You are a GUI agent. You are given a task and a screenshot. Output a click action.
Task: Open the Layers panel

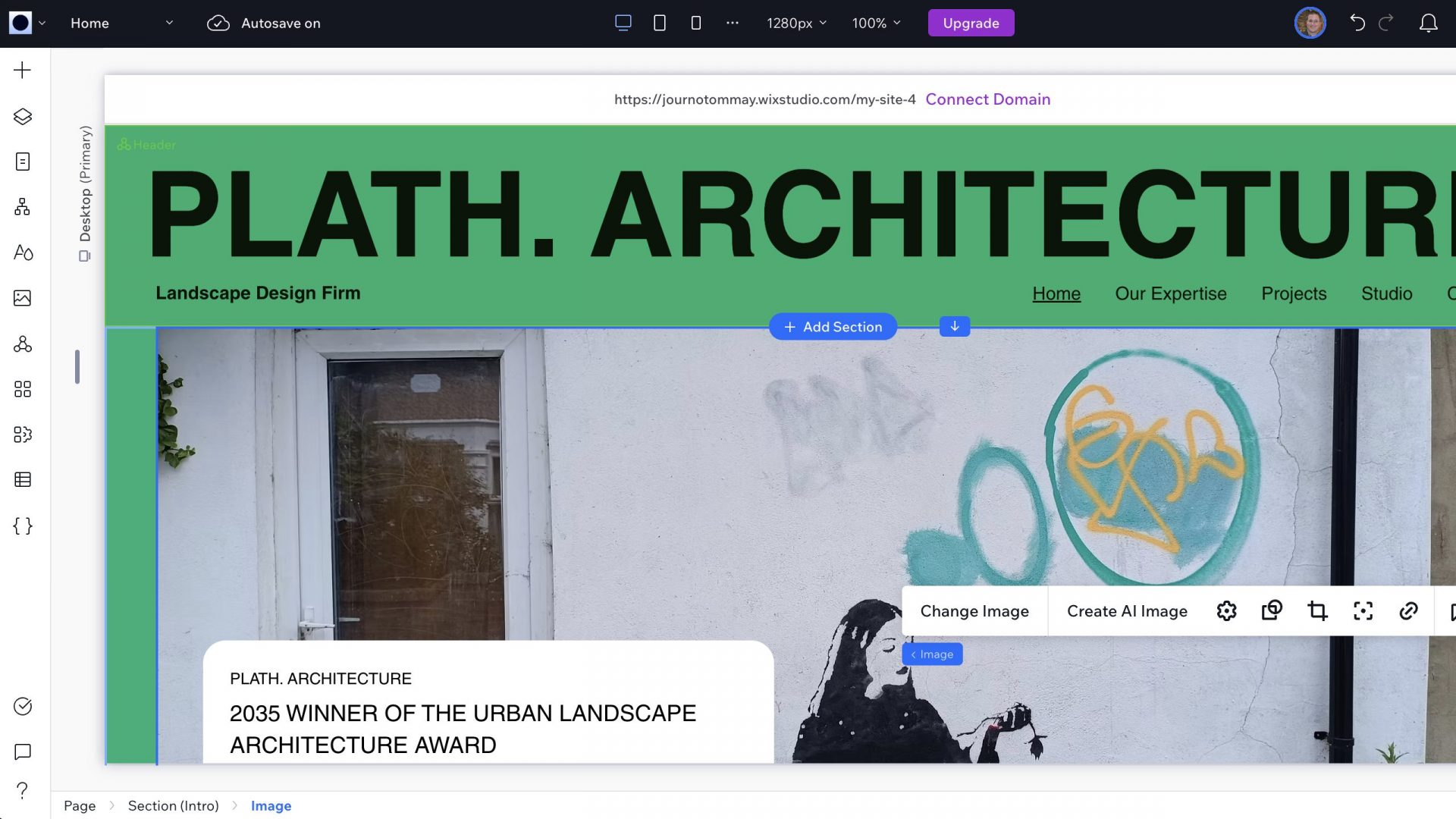[23, 116]
